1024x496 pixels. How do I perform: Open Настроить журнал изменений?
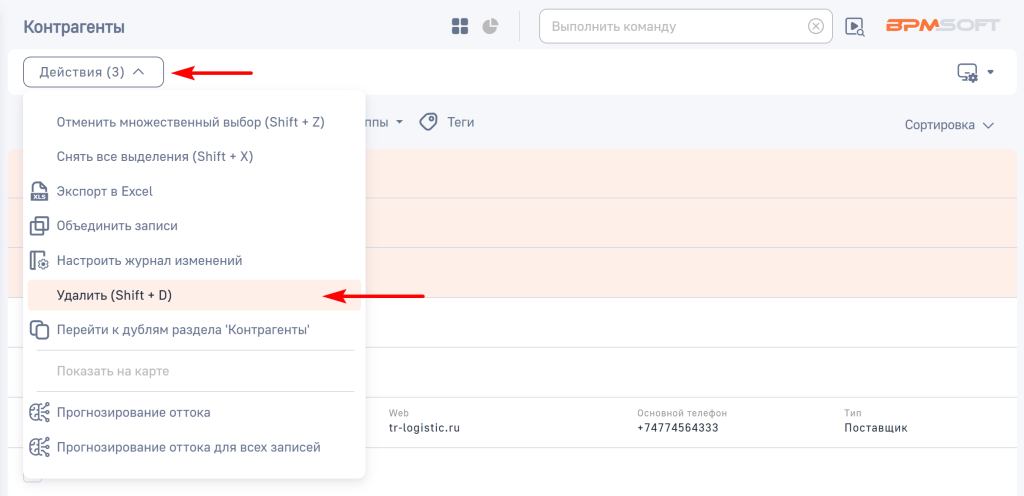[x=149, y=260]
